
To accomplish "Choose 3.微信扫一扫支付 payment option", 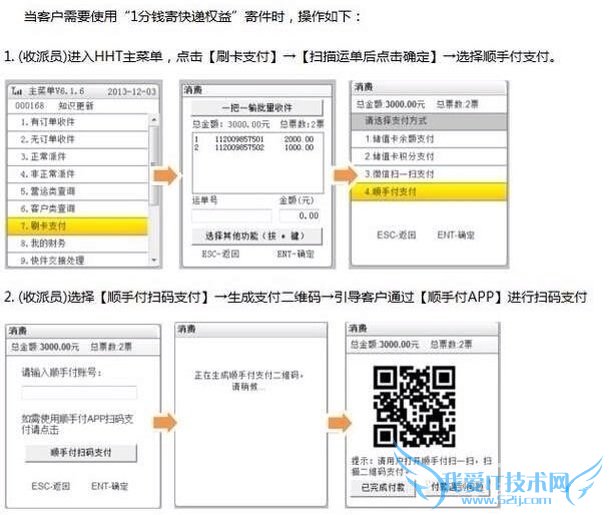I will 429,174.
